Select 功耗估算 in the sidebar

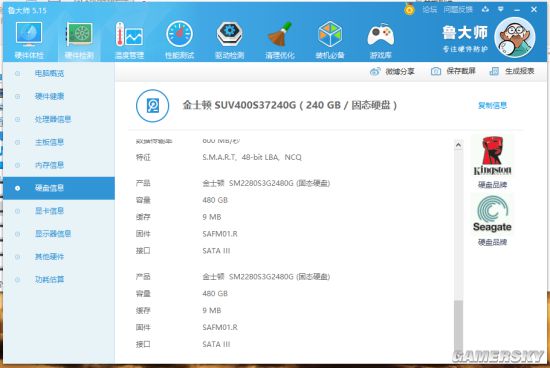(x=59, y=280)
